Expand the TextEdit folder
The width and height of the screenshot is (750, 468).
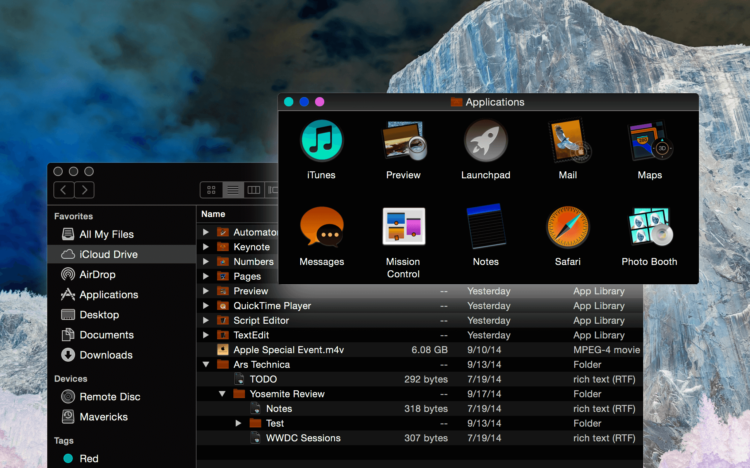point(206,335)
